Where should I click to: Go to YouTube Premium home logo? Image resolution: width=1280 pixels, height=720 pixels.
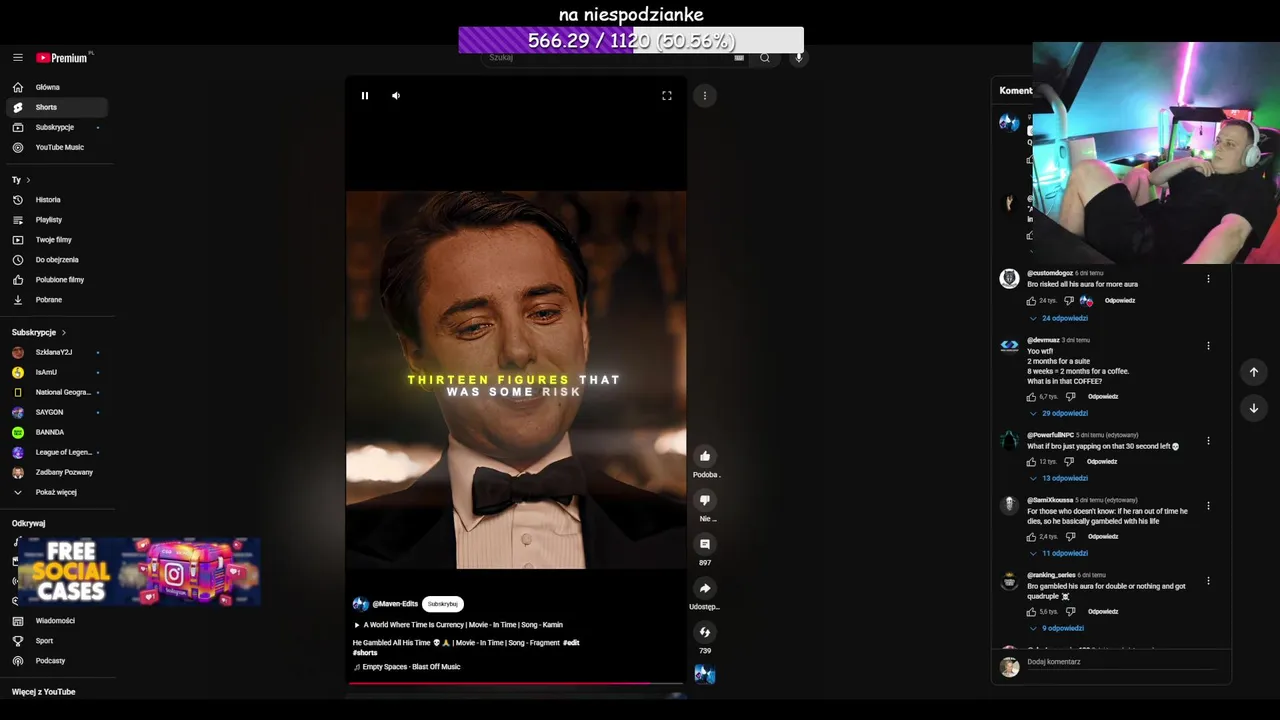click(63, 58)
